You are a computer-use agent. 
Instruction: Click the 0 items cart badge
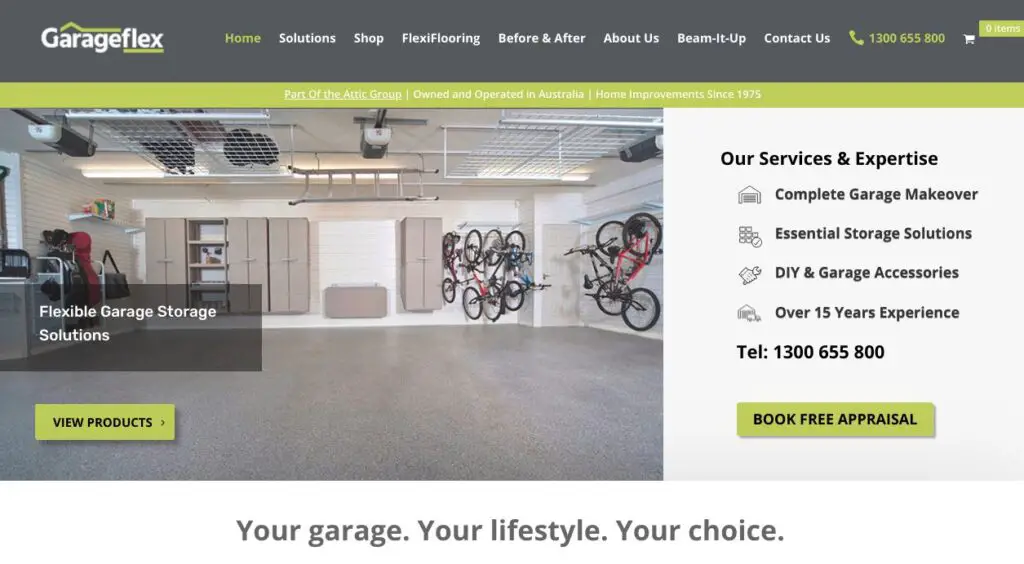[1002, 28]
